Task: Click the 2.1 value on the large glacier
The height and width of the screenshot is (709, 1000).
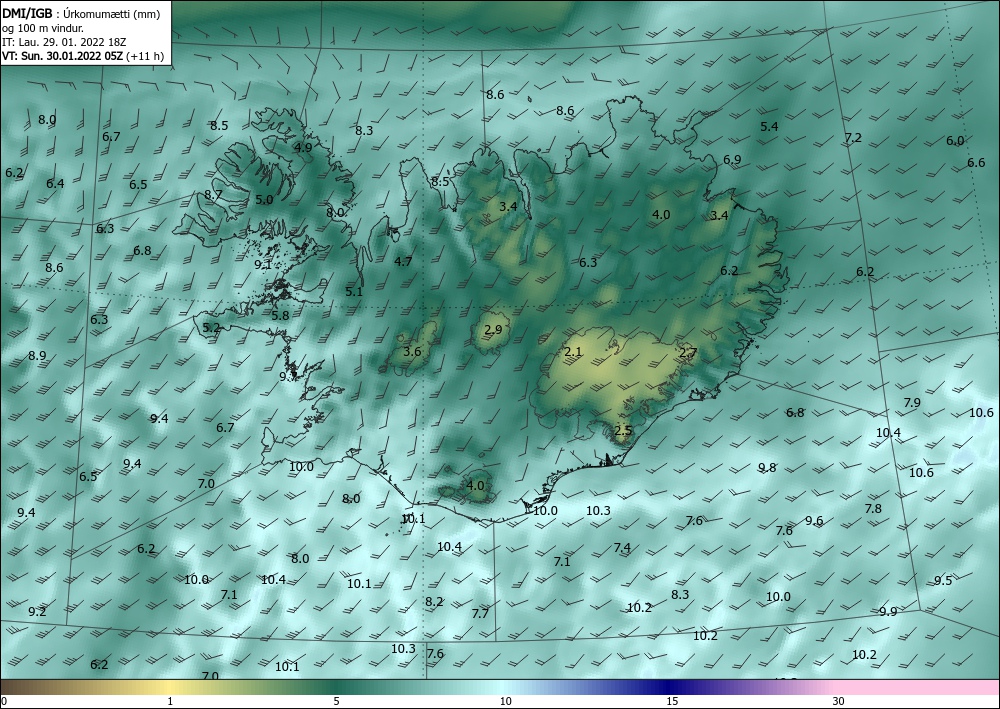Action: [573, 352]
